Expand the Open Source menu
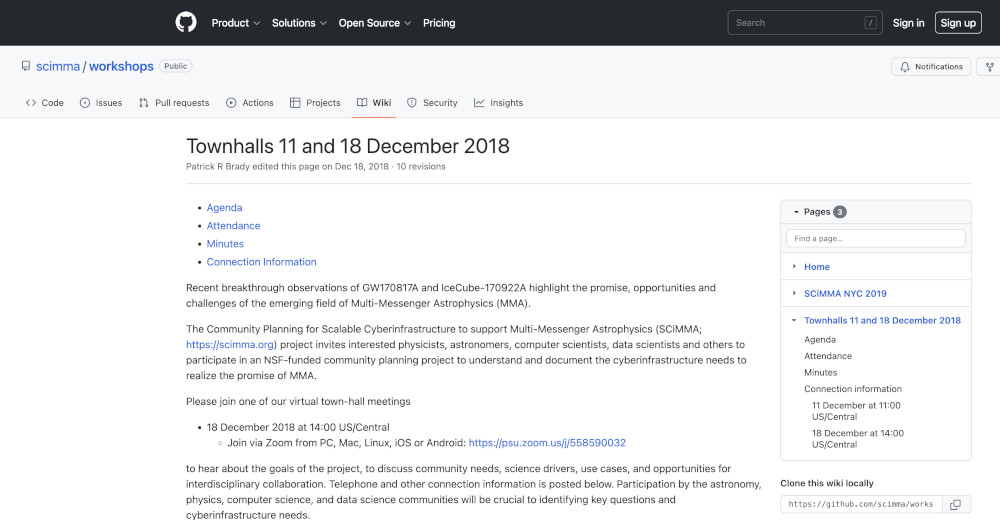1000x520 pixels. [x=375, y=23]
